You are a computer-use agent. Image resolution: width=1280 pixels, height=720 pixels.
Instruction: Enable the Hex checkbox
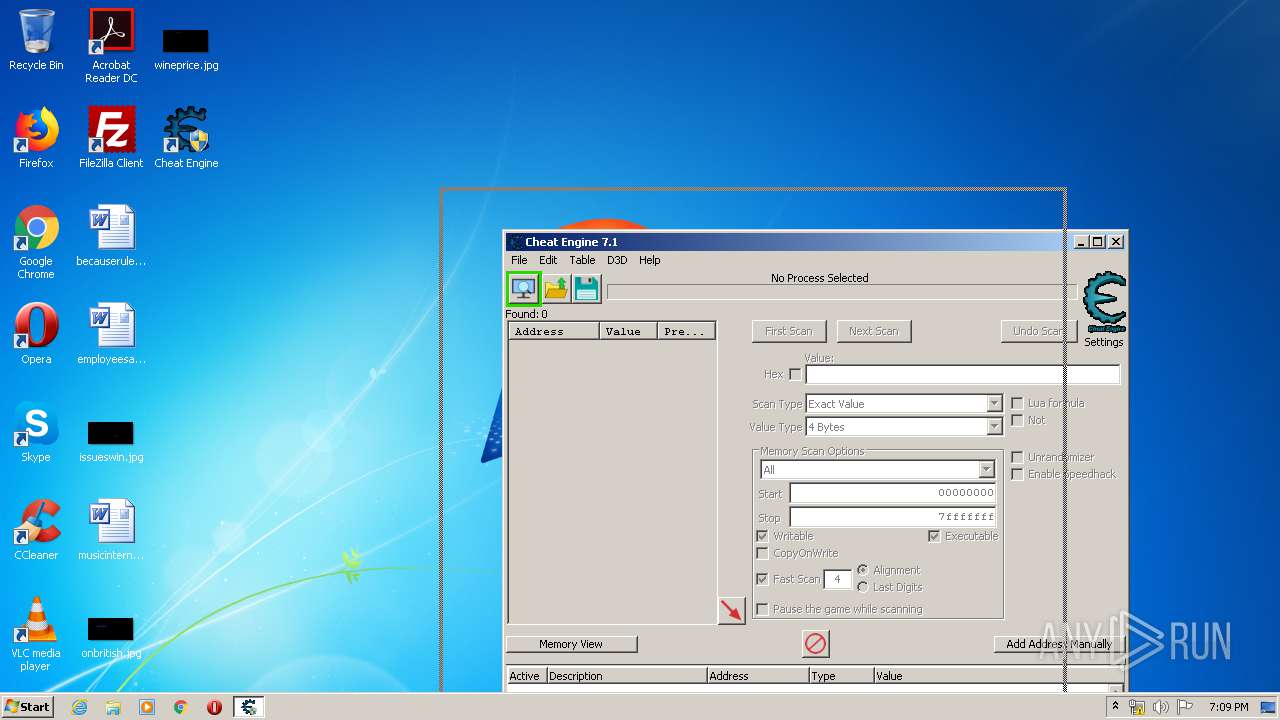click(795, 374)
